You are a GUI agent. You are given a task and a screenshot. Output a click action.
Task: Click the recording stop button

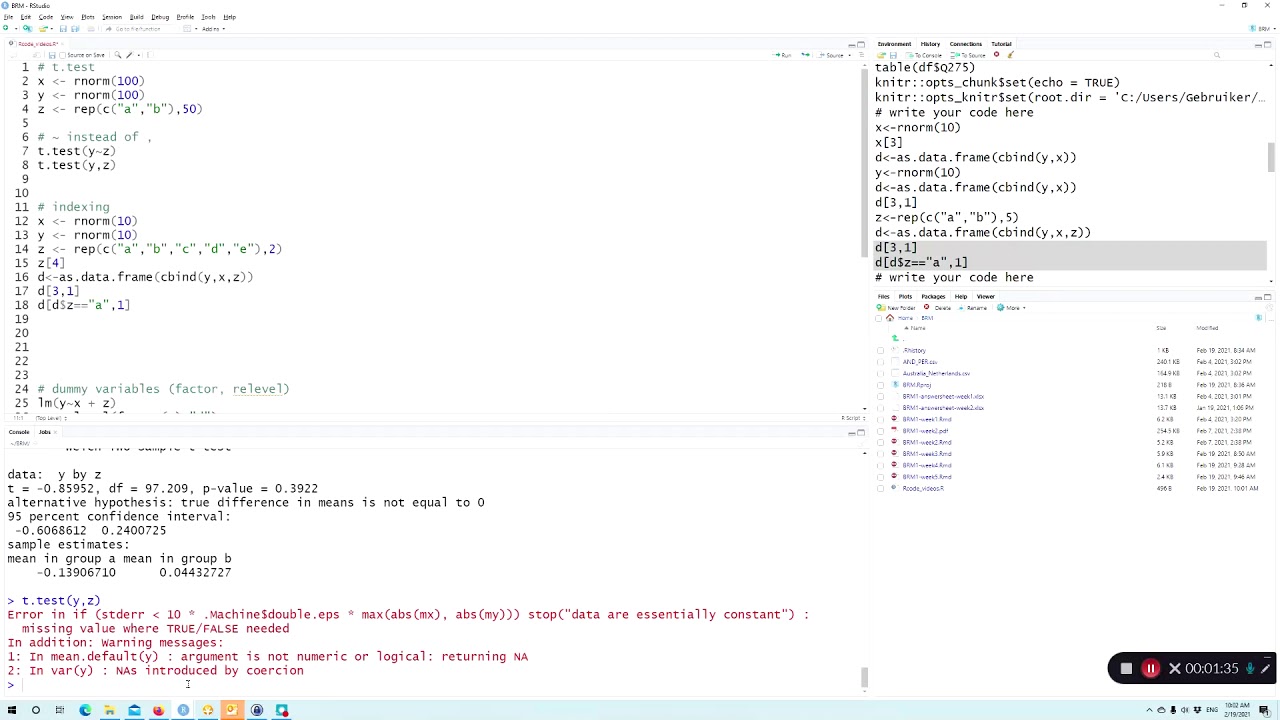[x=1126, y=669]
